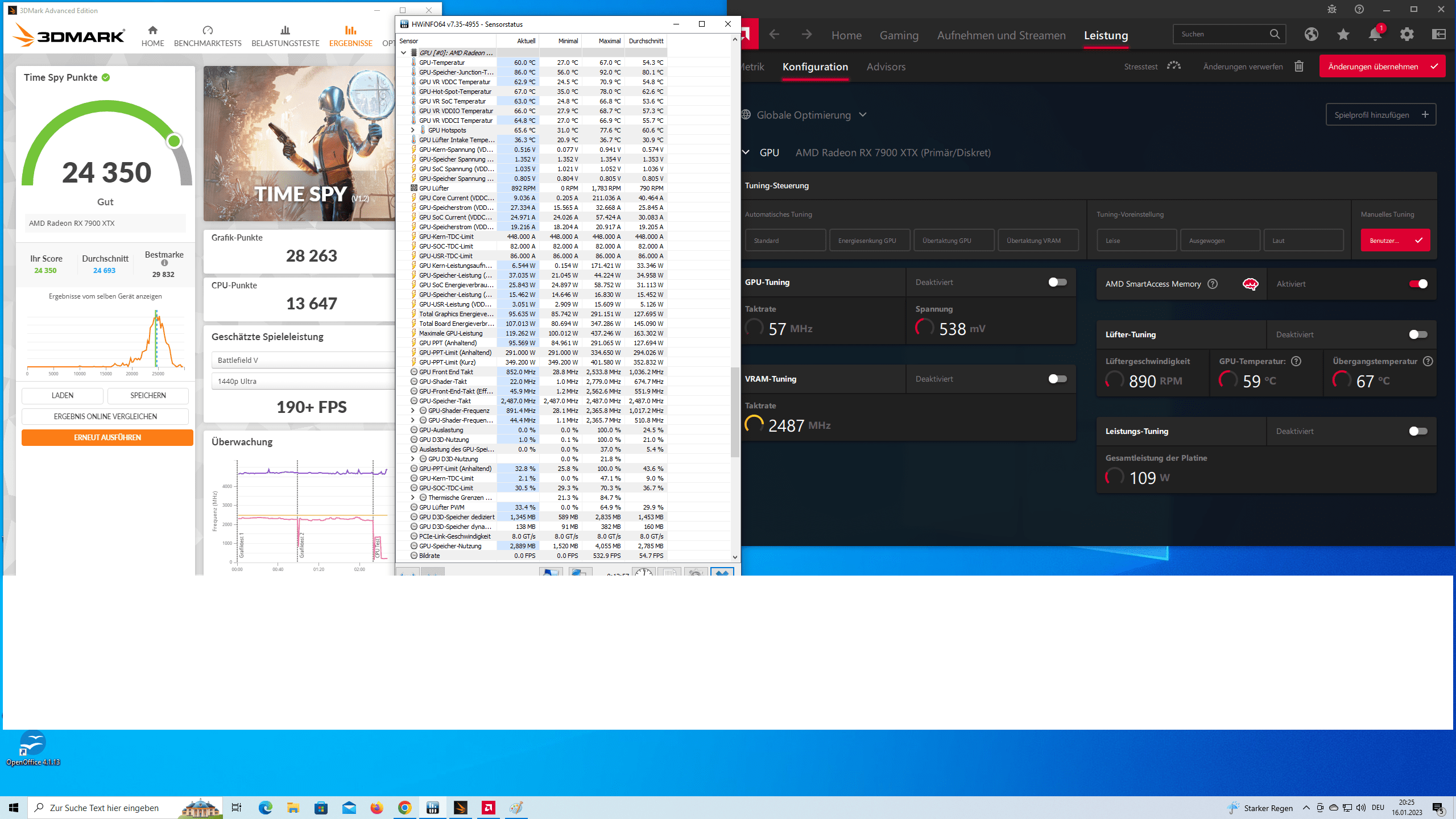
Task: Open Aufnehmen und Streamen tab
Action: [1001, 35]
